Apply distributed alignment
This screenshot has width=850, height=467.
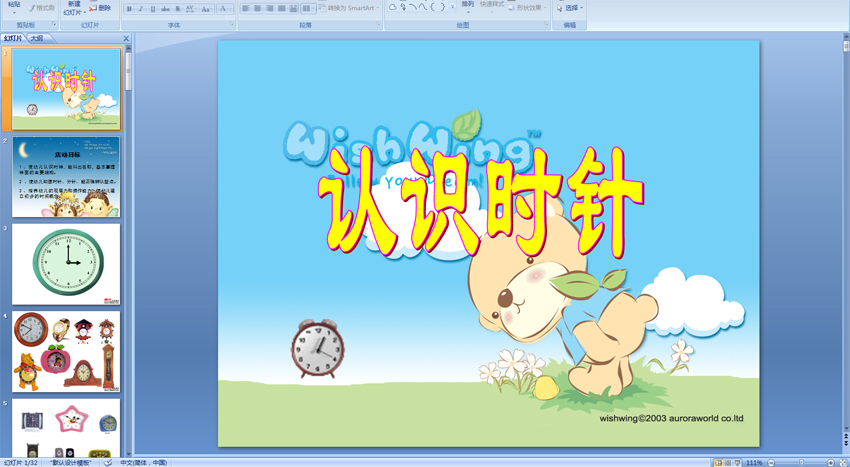coord(293,8)
